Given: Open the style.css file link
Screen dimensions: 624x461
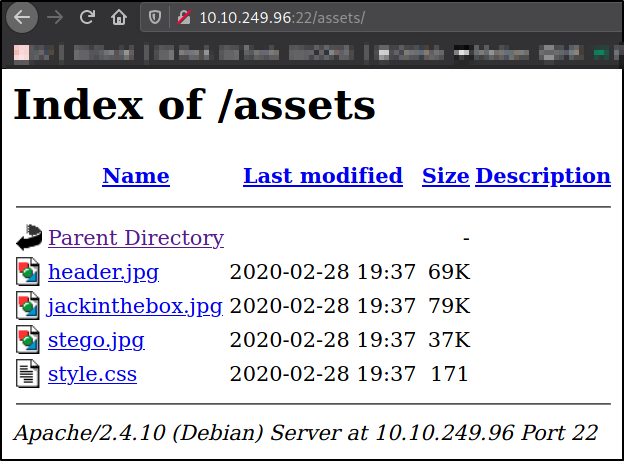Looking at the screenshot, I should (x=92, y=374).
